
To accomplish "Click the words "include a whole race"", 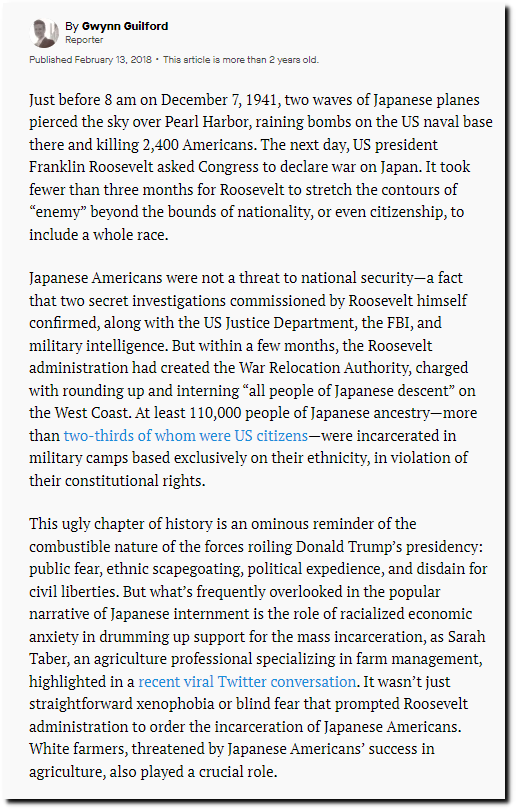I will [97, 235].
